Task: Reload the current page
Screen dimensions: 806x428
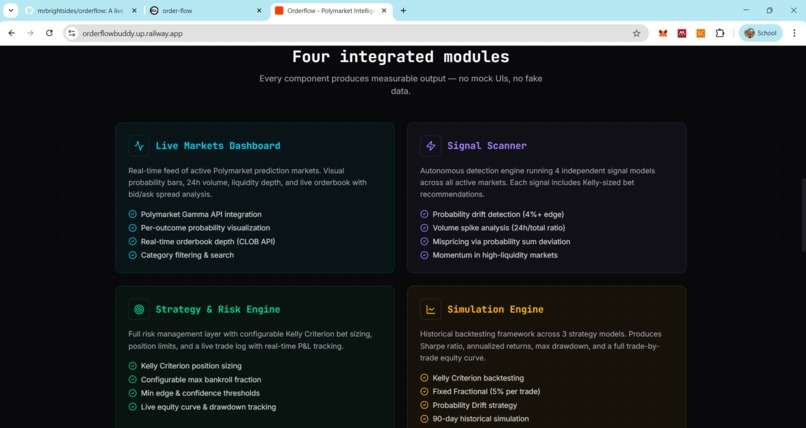Action: [x=49, y=33]
